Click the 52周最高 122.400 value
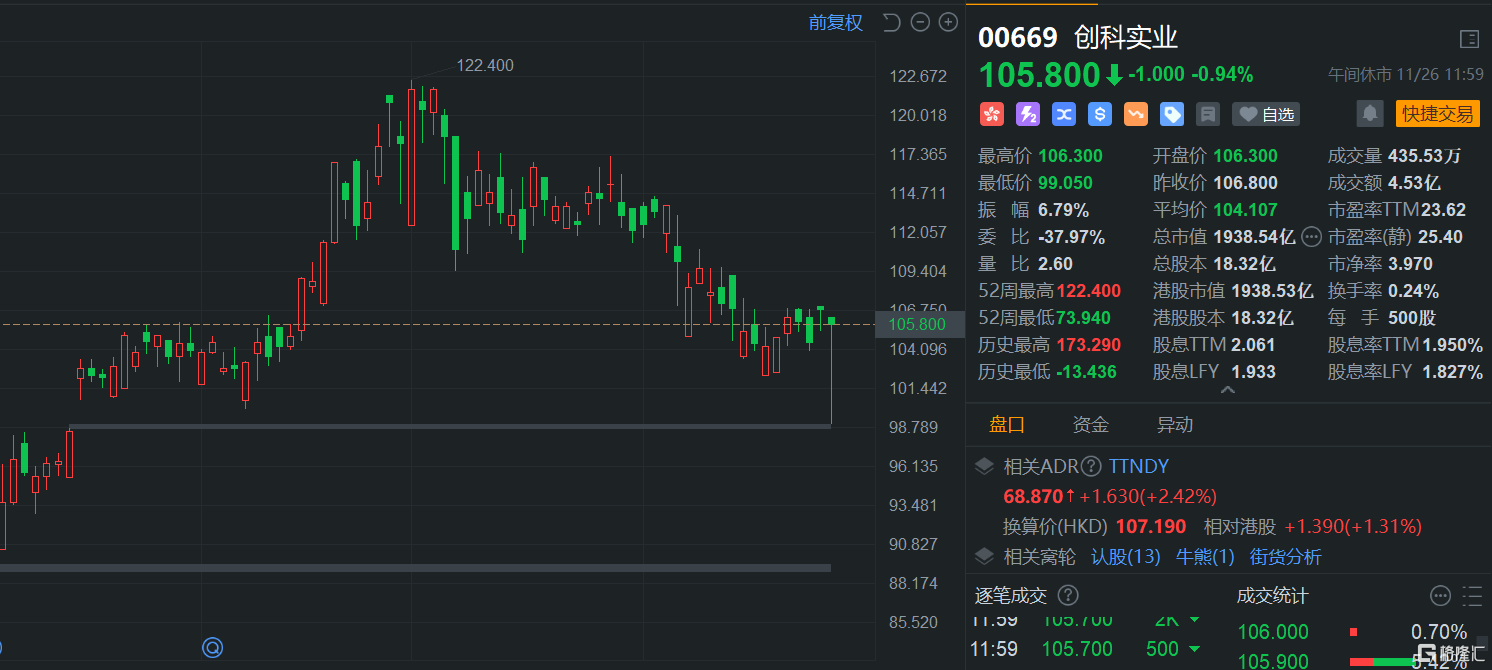This screenshot has height=670, width=1492. [1089, 291]
